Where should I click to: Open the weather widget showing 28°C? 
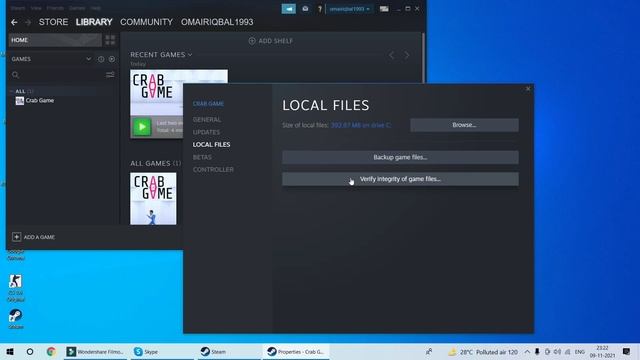tap(482, 352)
